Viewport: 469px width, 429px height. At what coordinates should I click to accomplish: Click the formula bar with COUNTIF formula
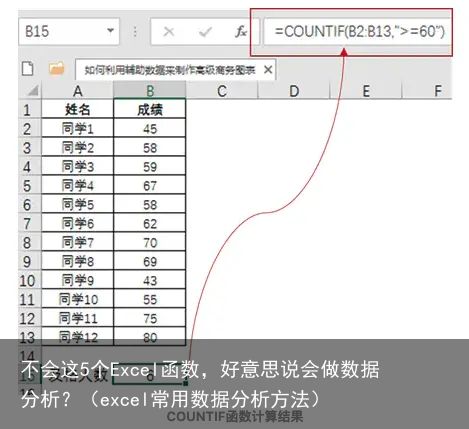coord(358,32)
